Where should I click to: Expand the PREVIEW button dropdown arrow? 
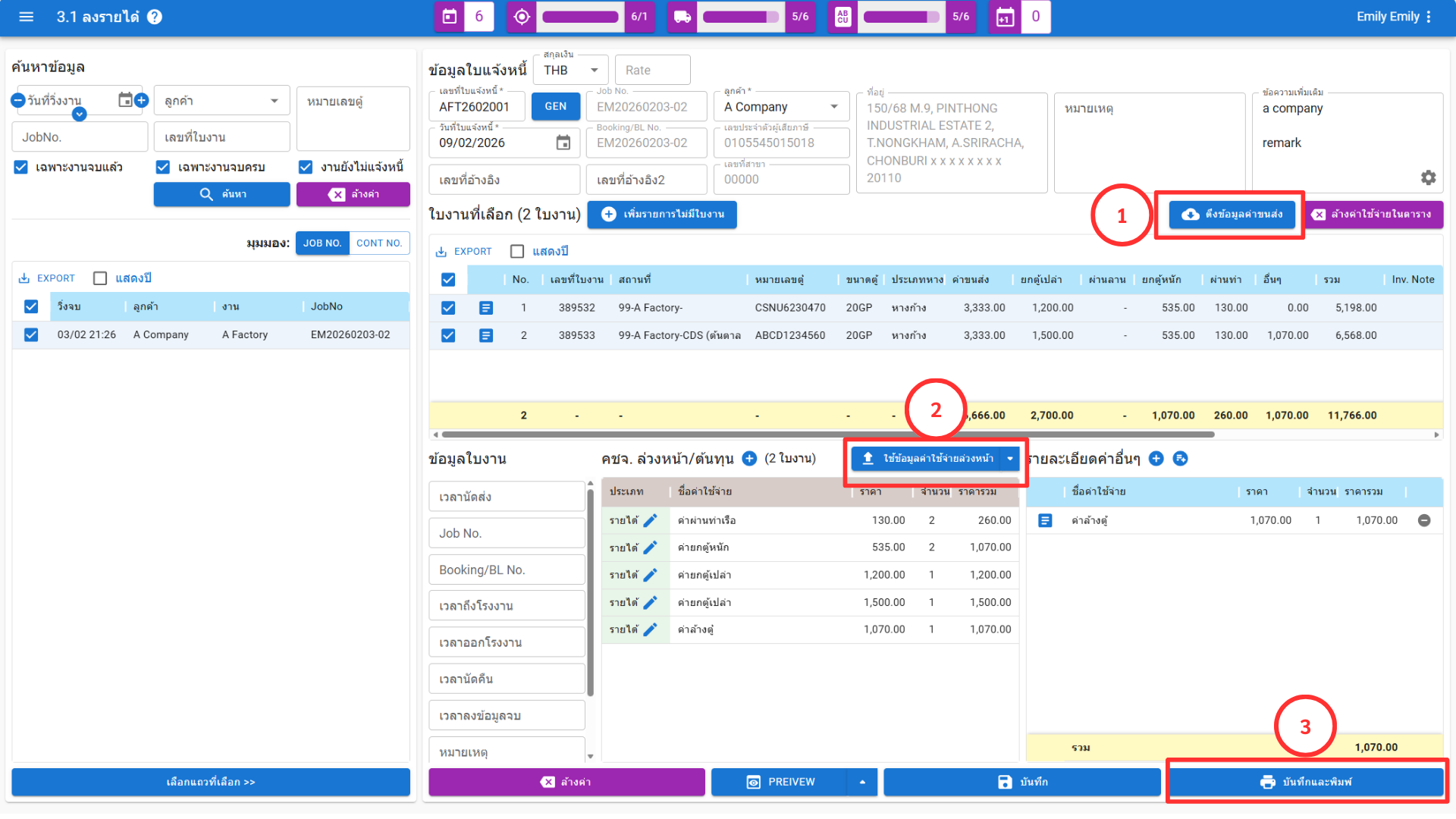pos(862,782)
